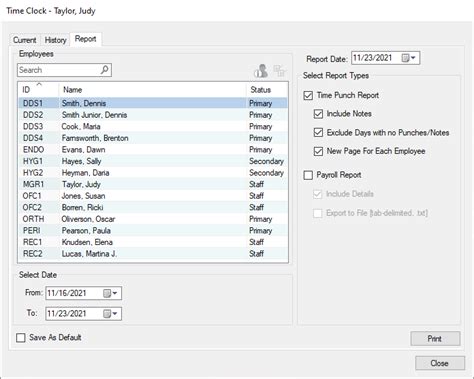Click the magnifier icon in the Search box
The height and width of the screenshot is (379, 474).
(105, 70)
